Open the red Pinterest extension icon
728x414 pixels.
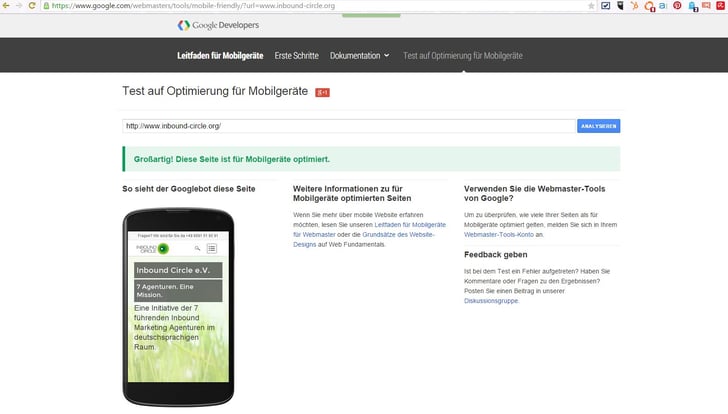click(677, 6)
